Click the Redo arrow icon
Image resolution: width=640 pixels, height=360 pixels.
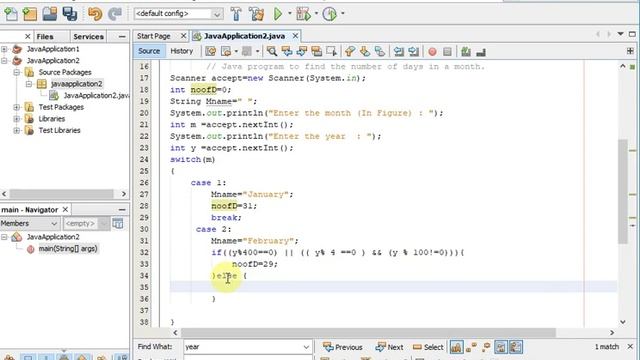pyautogui.click(x=115, y=14)
